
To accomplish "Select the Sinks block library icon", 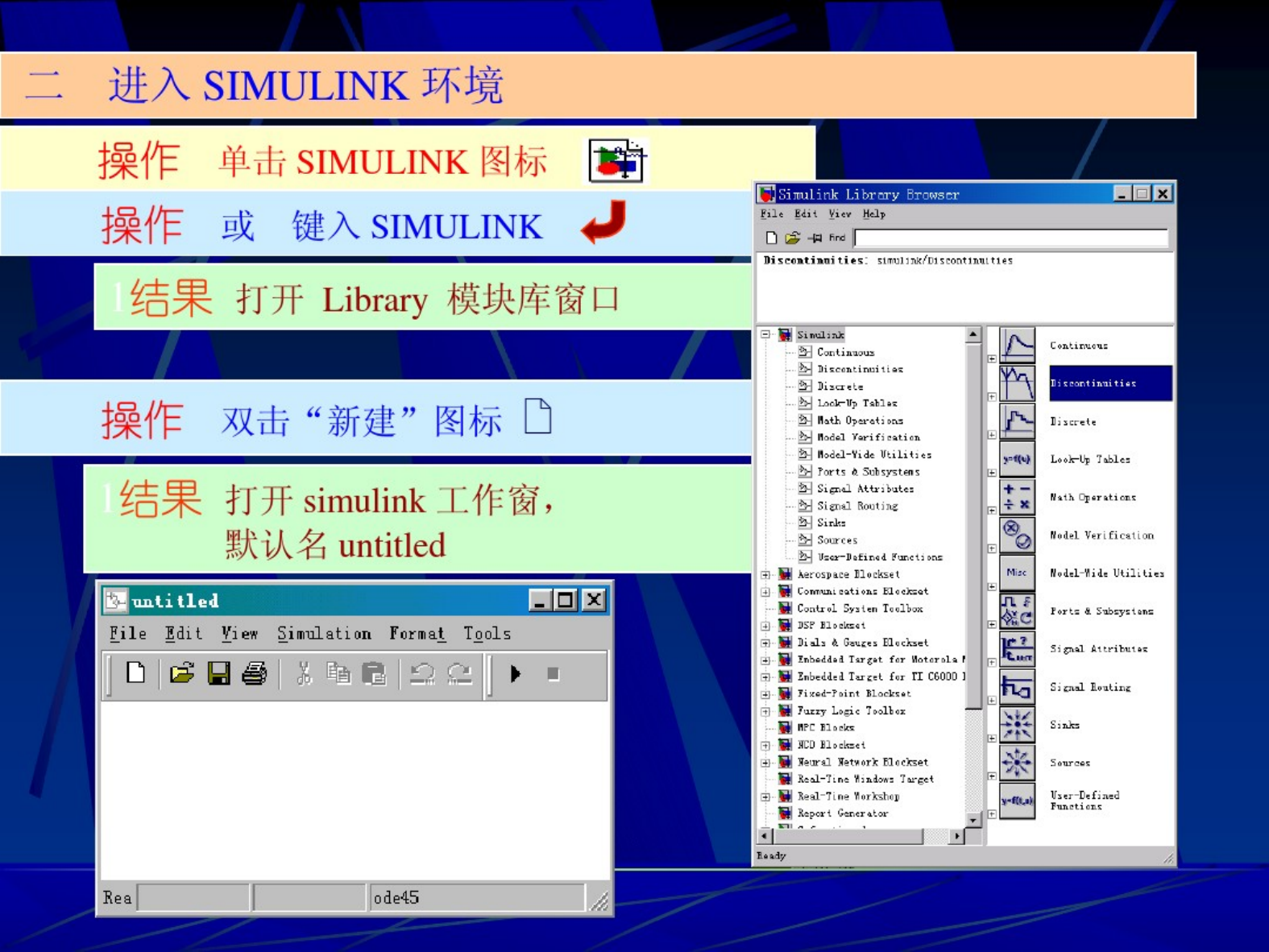I will click(x=1018, y=725).
